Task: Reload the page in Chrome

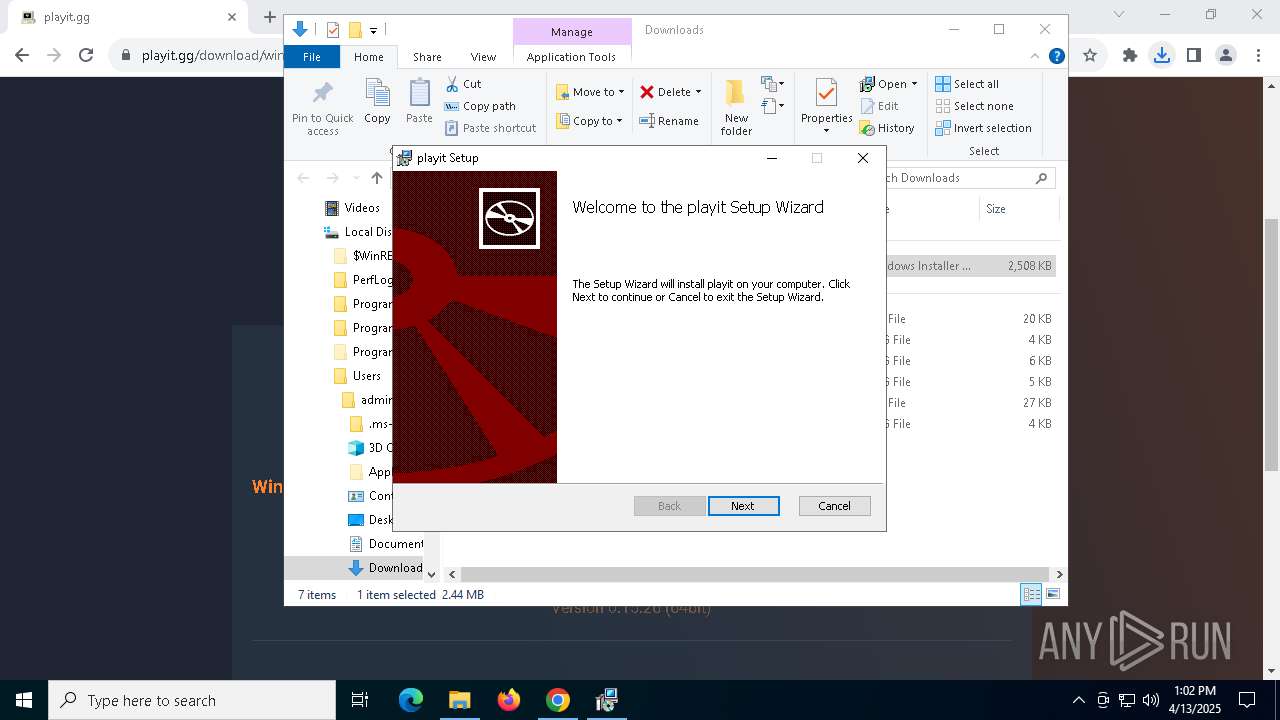Action: pyautogui.click(x=86, y=56)
